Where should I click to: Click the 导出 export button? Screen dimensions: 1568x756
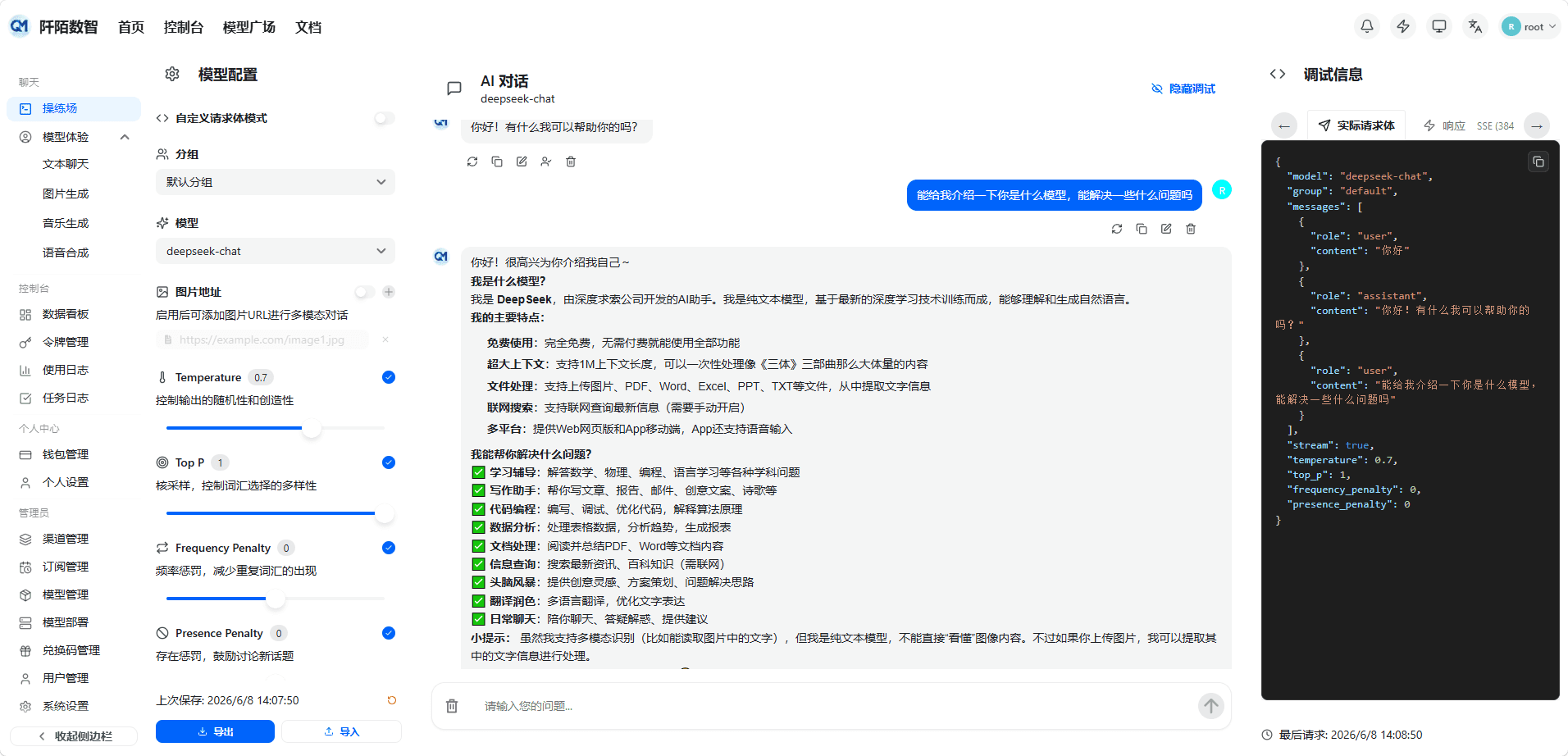click(x=215, y=731)
